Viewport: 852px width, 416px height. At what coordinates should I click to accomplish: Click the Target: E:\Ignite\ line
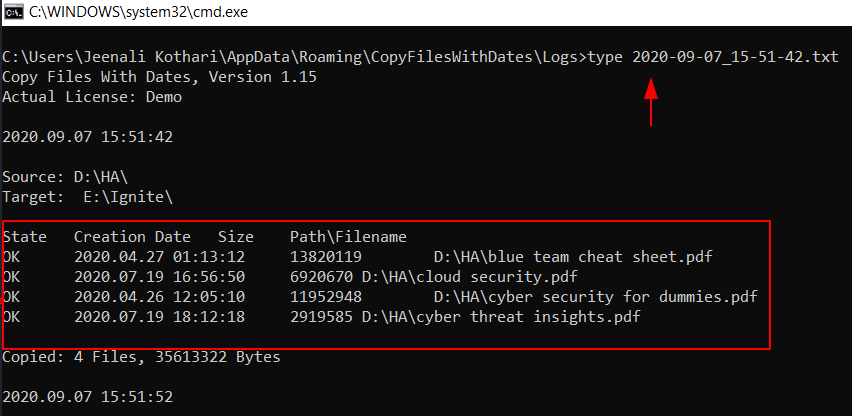click(x=87, y=197)
